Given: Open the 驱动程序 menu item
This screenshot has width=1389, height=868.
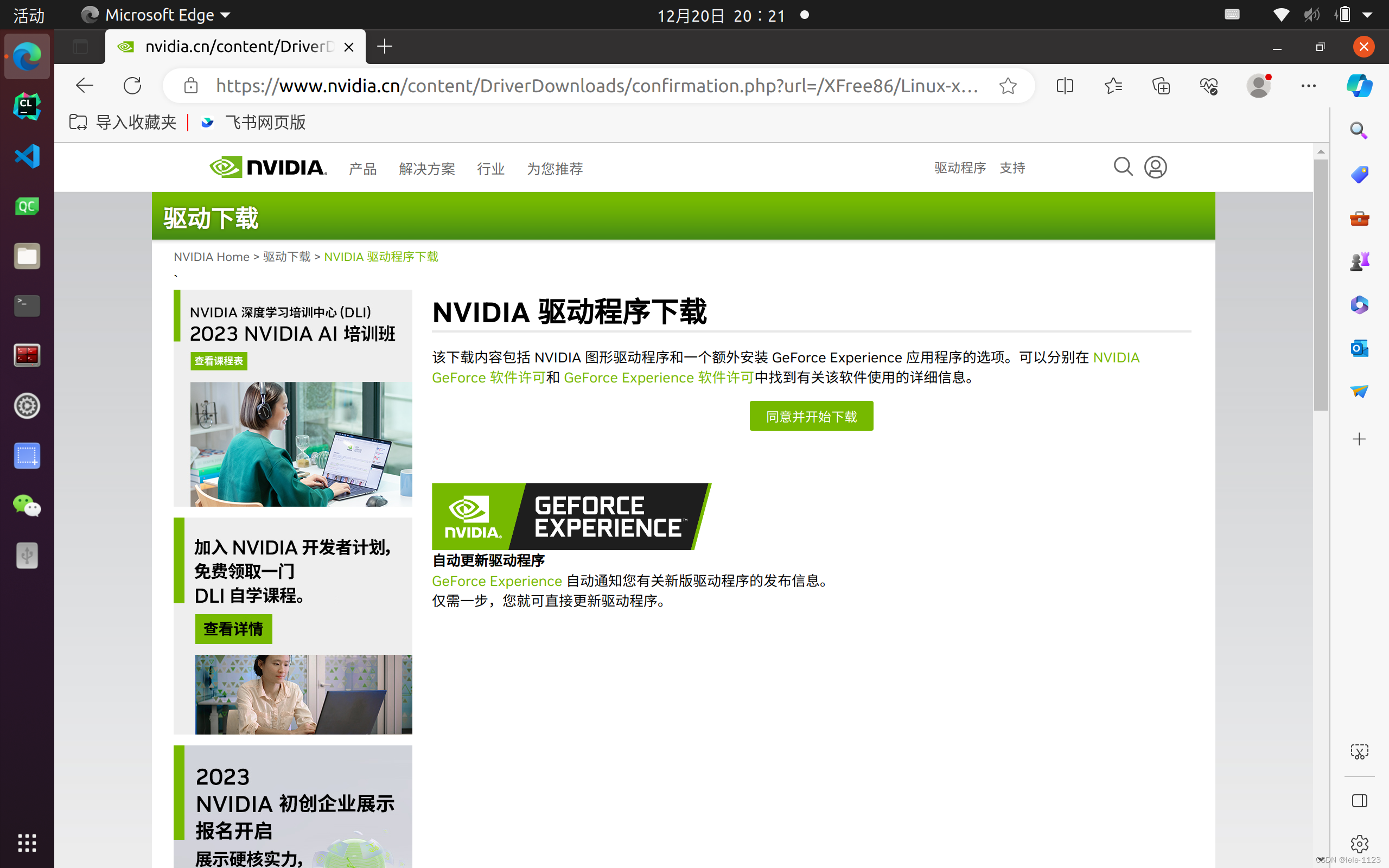Looking at the screenshot, I should (960, 168).
